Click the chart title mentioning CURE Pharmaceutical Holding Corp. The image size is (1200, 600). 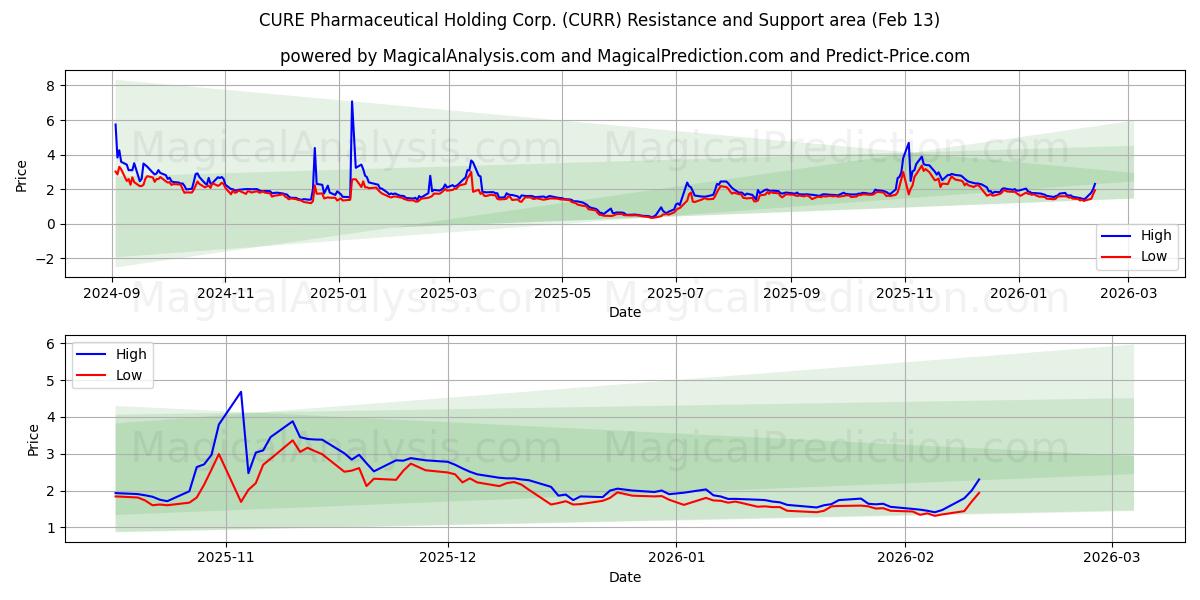click(599, 20)
